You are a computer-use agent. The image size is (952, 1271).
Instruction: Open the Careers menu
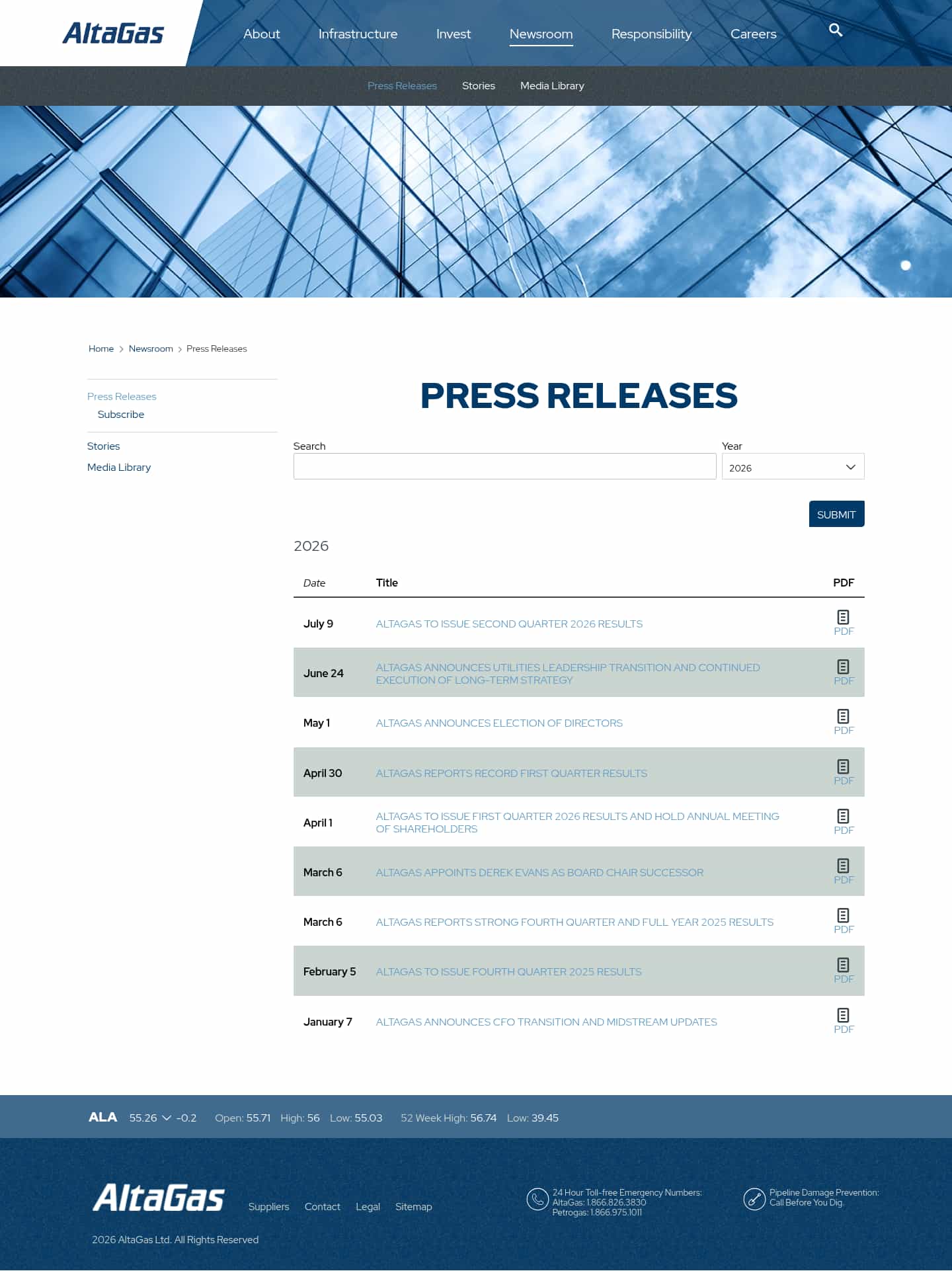point(753,34)
